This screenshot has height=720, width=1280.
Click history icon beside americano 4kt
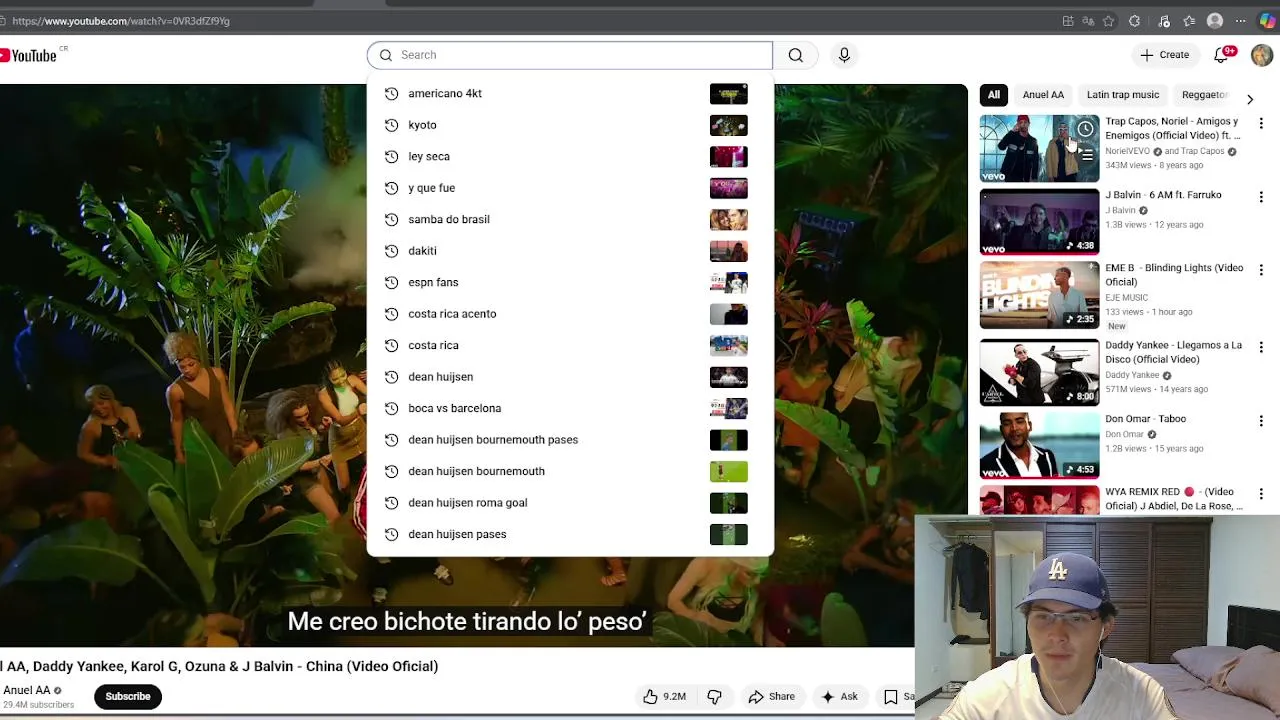[x=391, y=93]
